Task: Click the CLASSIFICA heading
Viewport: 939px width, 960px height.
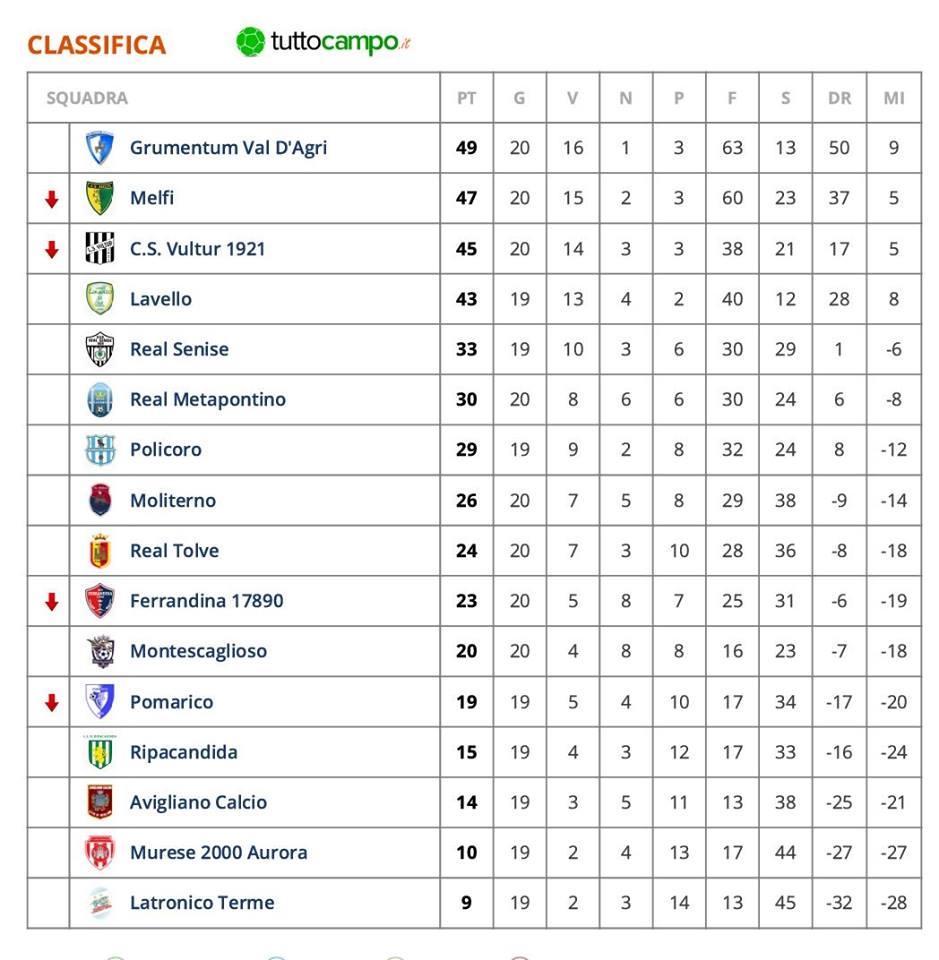Action: coord(96,45)
